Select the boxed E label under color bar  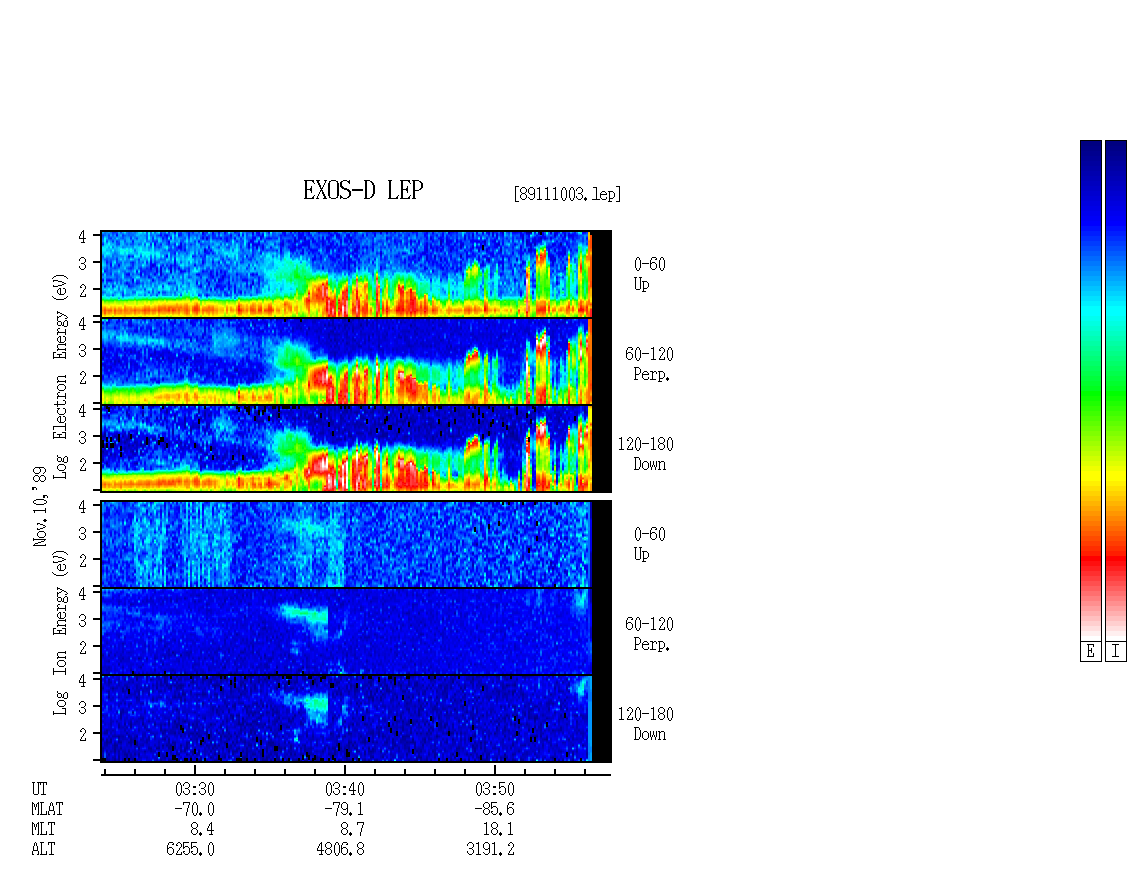(x=1090, y=652)
